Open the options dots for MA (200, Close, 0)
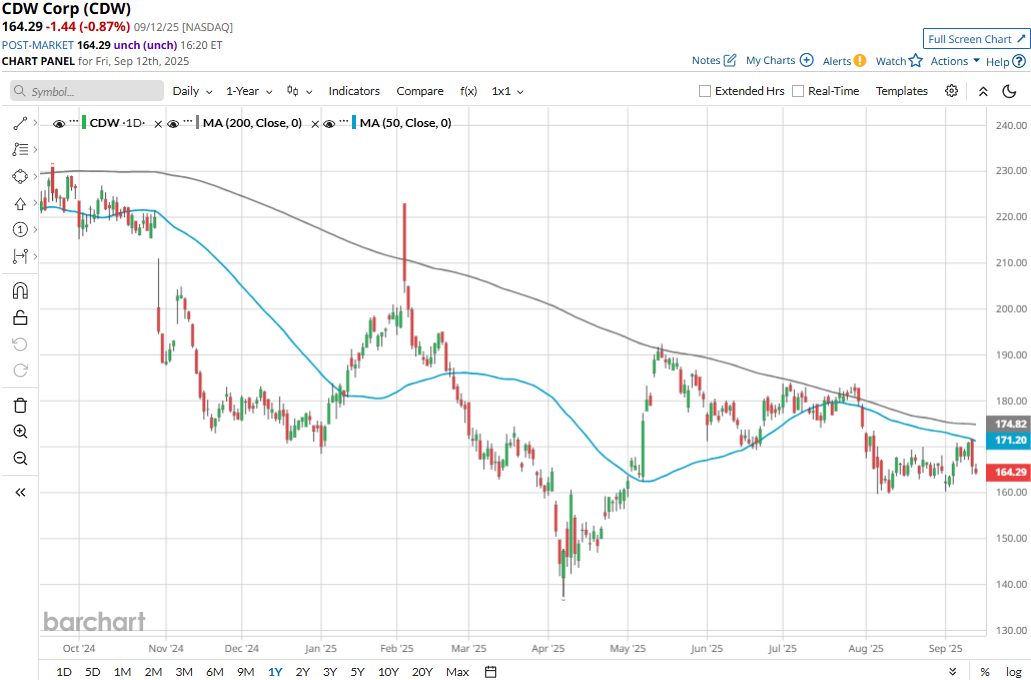Image resolution: width=1031 pixels, height=680 pixels. coord(188,122)
